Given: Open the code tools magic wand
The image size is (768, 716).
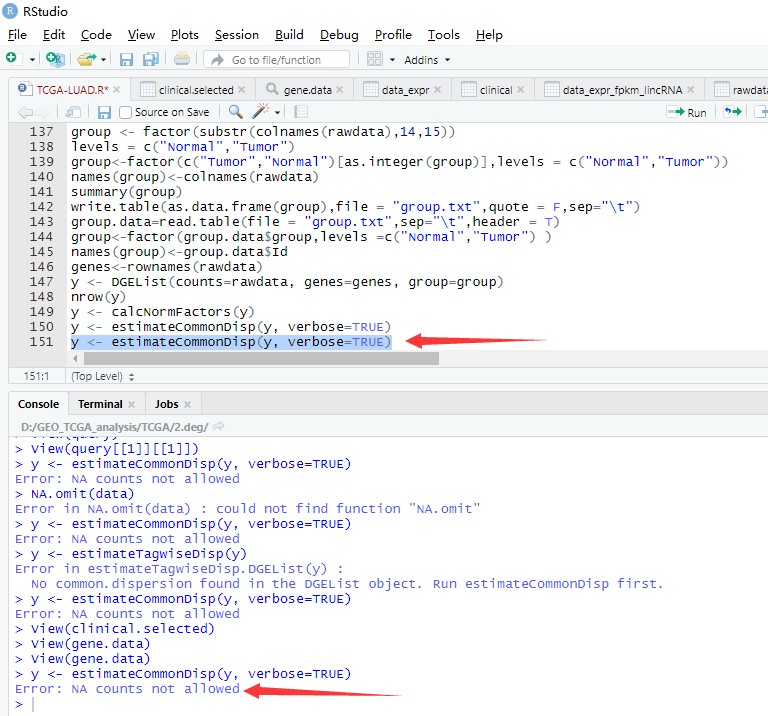Looking at the screenshot, I should click(x=262, y=112).
